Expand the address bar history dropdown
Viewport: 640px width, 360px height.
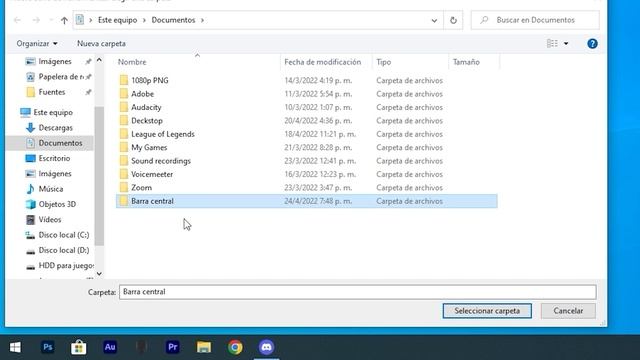(434, 20)
